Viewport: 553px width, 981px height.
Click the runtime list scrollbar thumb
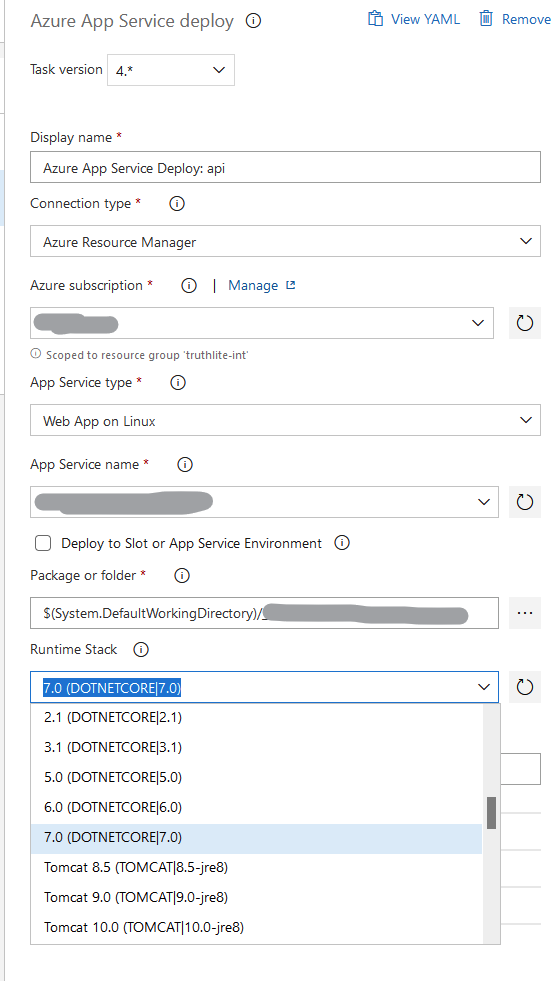pyautogui.click(x=492, y=813)
